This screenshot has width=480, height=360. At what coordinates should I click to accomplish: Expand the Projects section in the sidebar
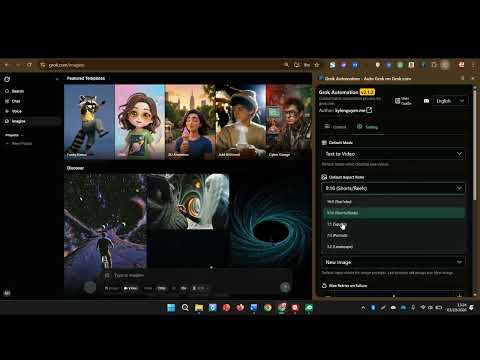14,135
